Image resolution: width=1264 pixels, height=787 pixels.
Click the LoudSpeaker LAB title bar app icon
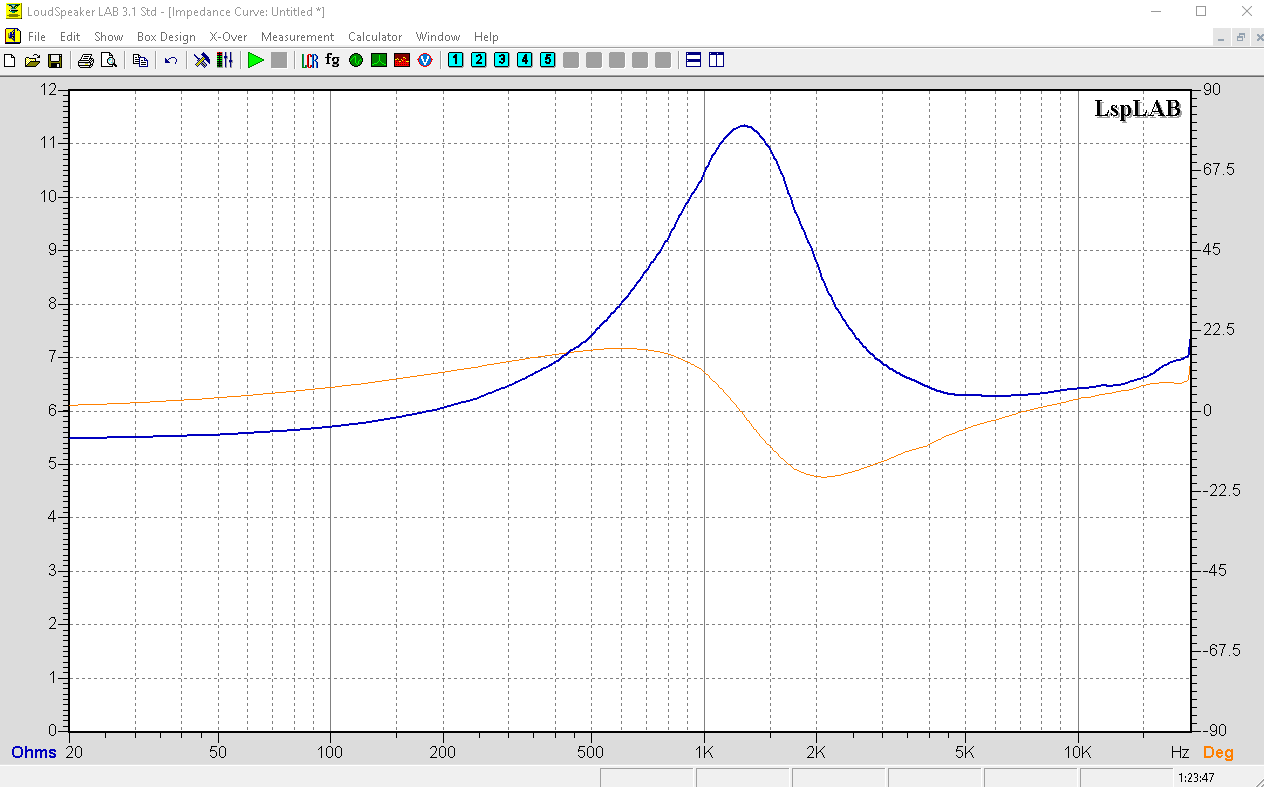click(x=12, y=11)
